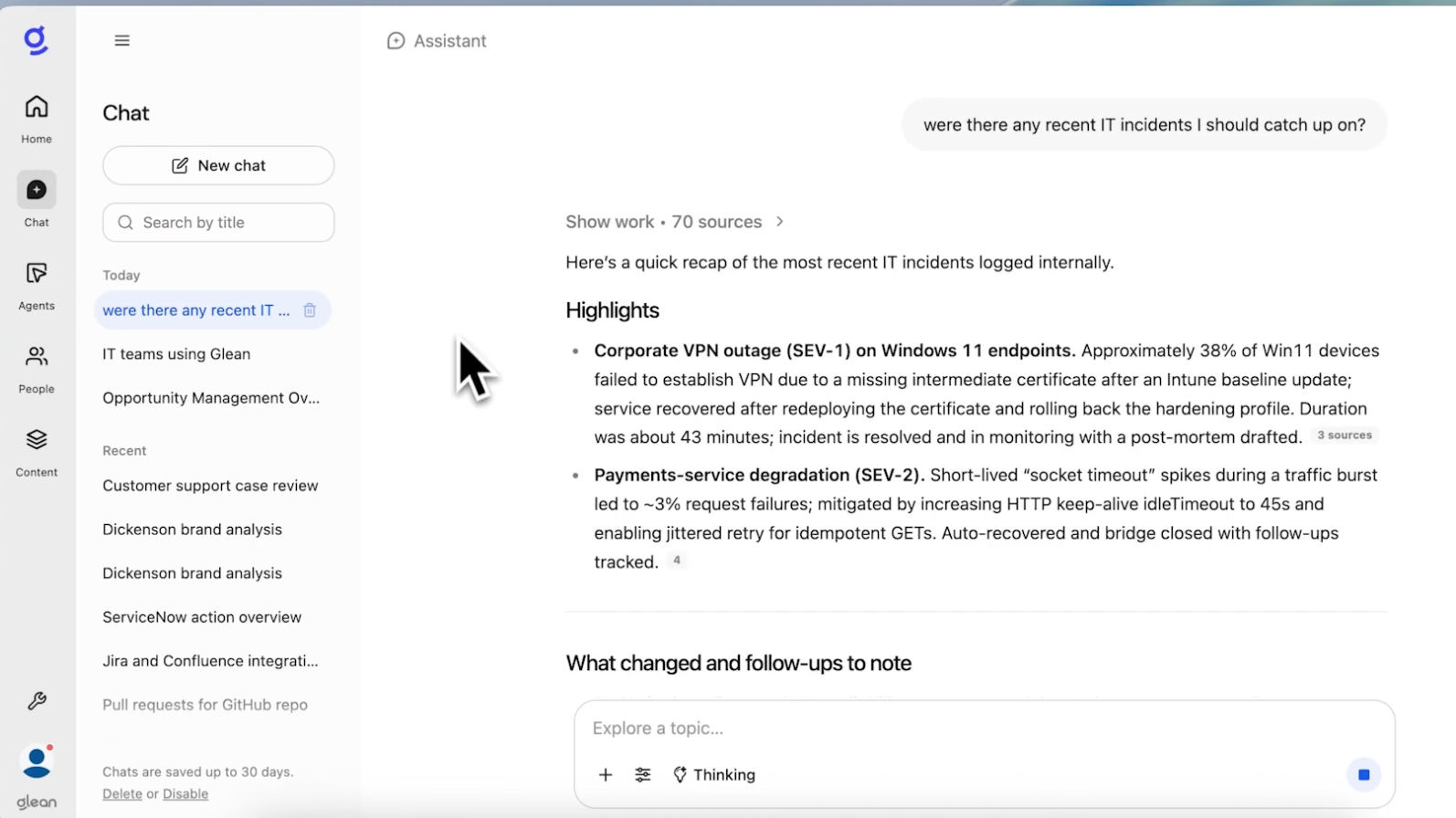
Task: Open the user profile avatar
Action: pyautogui.click(x=37, y=761)
